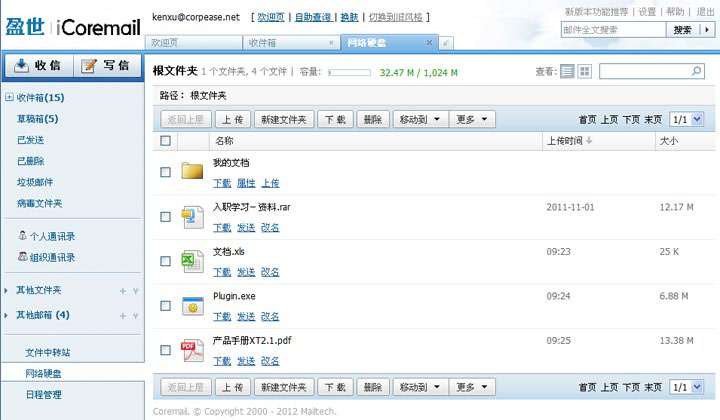Click the 文档.xls spreadsheet icon
Viewport: 720px width, 420px height.
pos(192,261)
